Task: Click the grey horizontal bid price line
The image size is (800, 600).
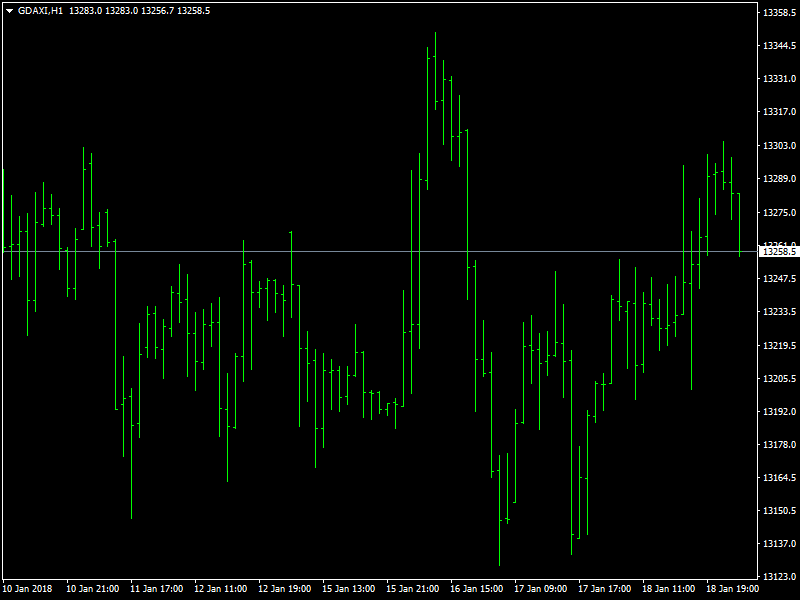Action: coord(379,252)
